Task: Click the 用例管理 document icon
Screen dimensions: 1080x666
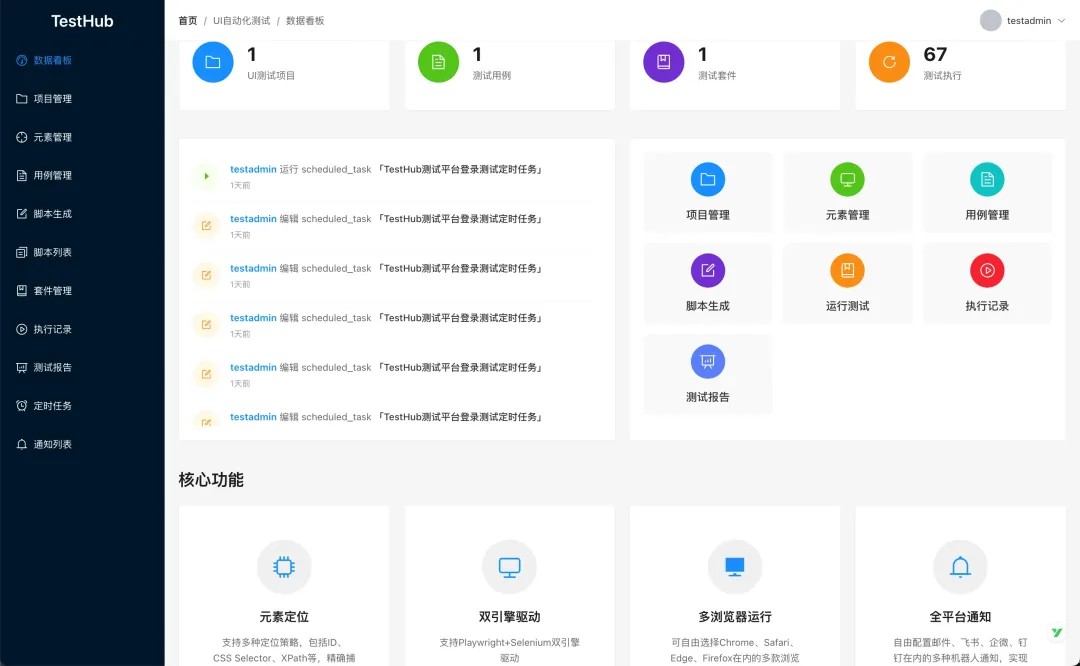Action: [987, 180]
